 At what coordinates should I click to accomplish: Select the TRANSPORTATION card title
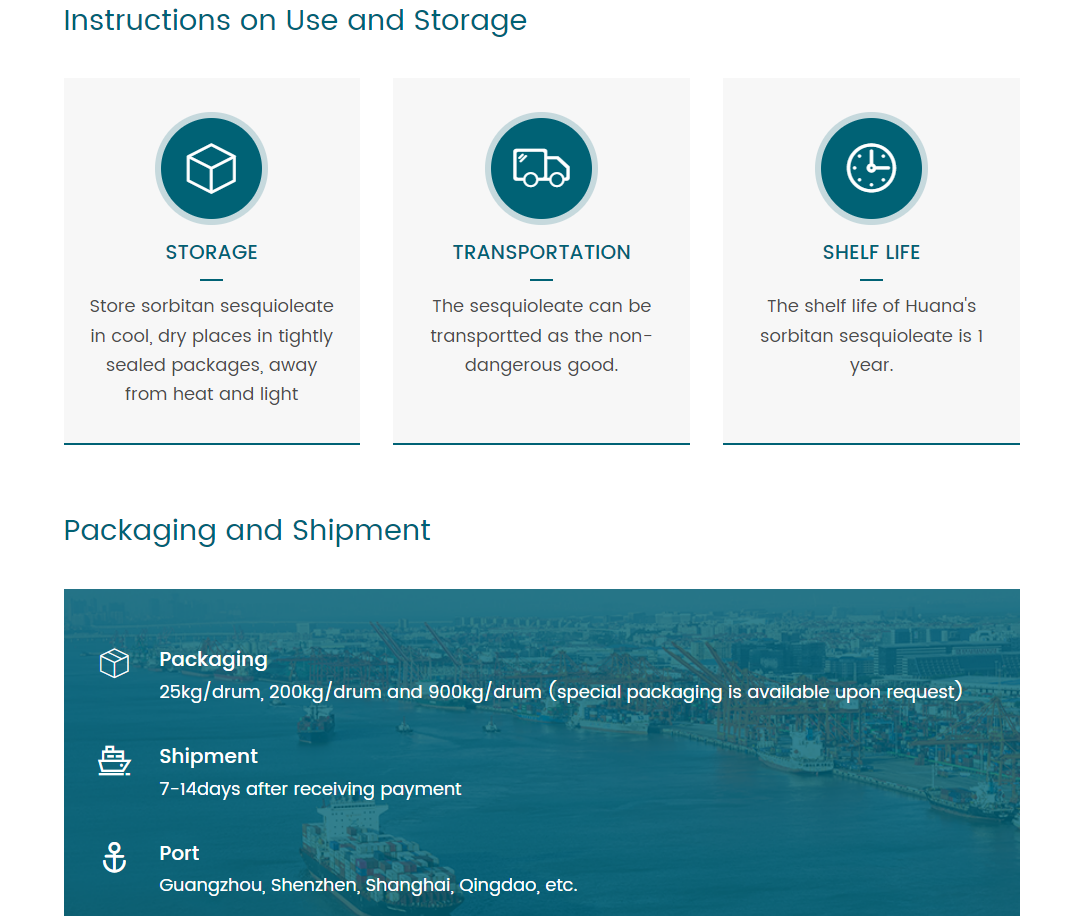pos(541,252)
